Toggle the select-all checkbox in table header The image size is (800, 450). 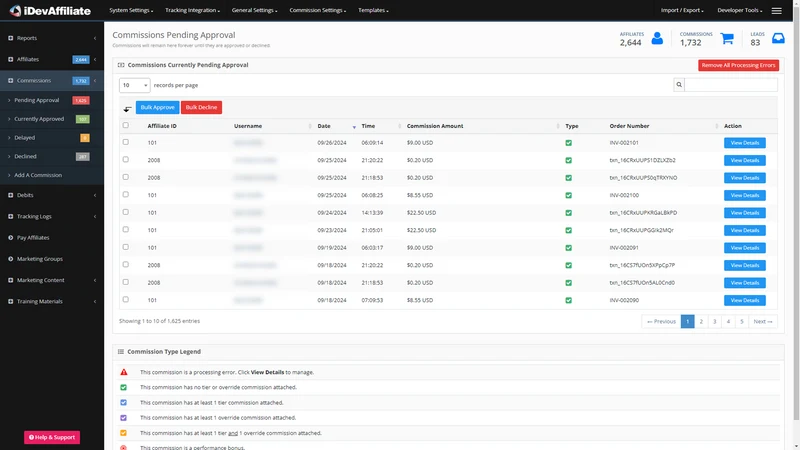point(126,125)
